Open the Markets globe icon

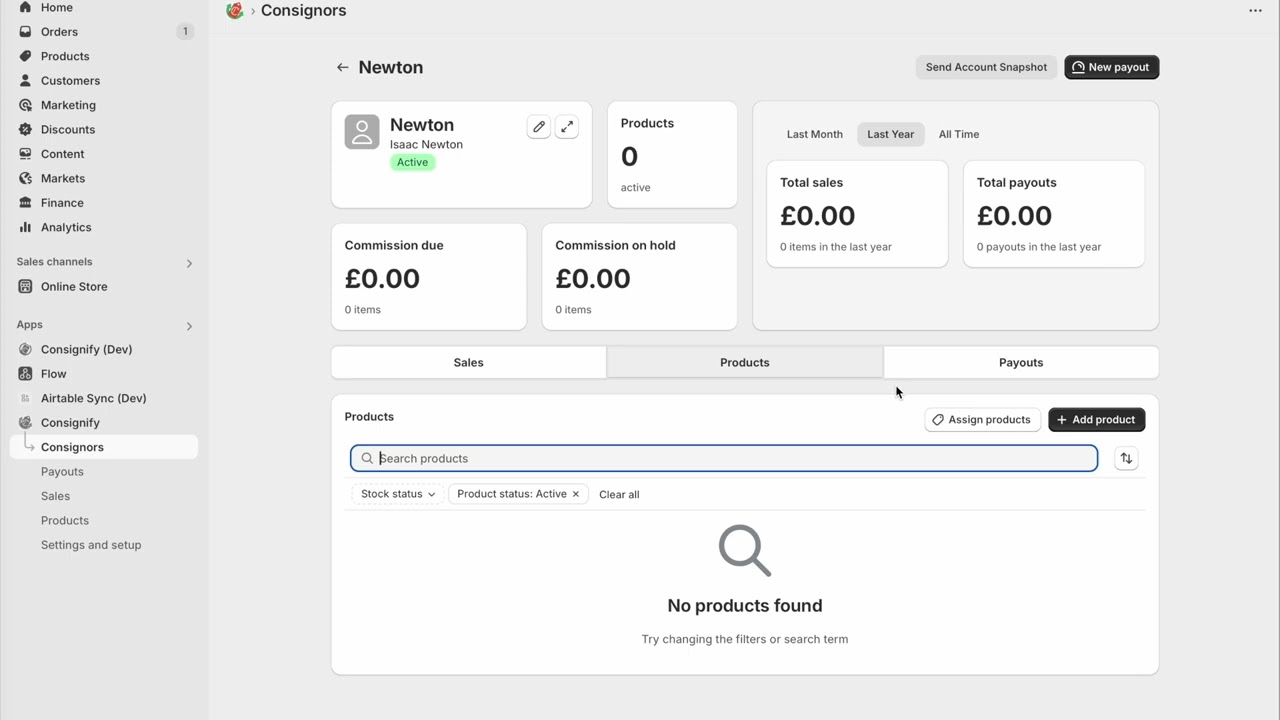click(x=25, y=178)
